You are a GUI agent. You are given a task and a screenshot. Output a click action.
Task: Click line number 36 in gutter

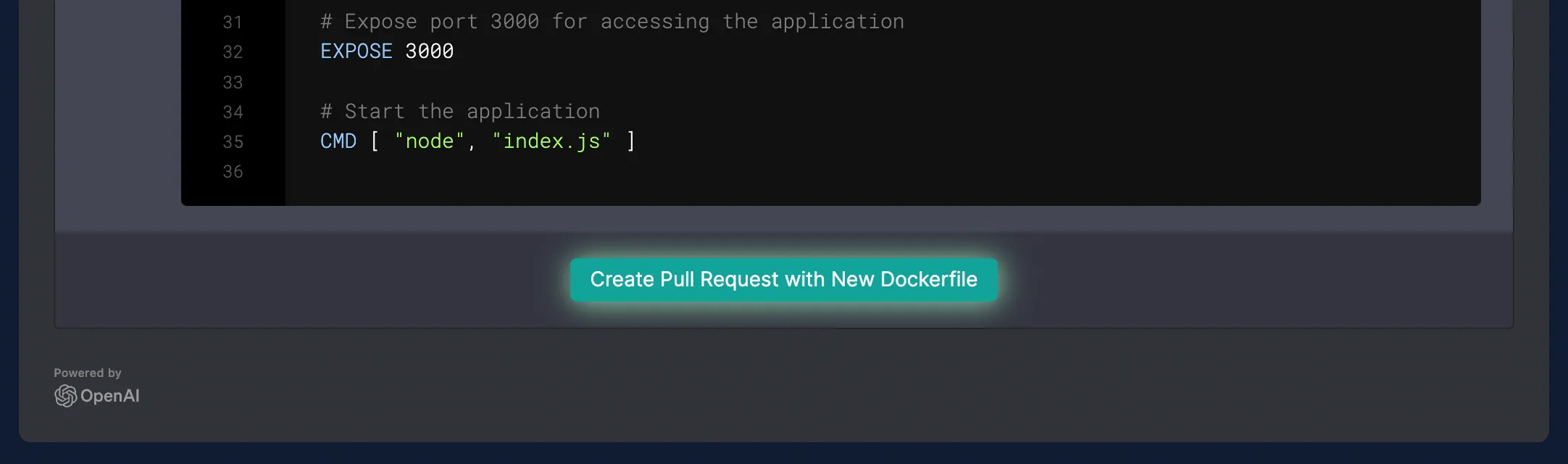pyautogui.click(x=233, y=172)
